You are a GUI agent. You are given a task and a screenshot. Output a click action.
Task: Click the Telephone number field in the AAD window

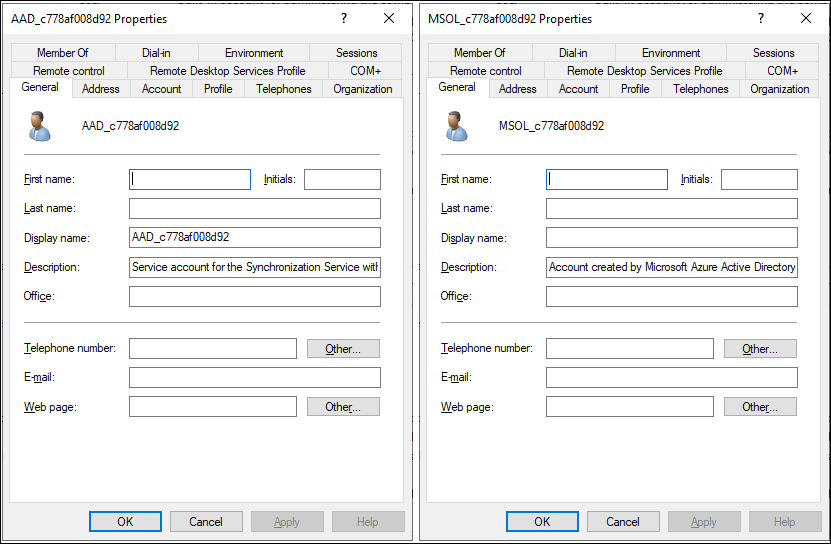213,348
